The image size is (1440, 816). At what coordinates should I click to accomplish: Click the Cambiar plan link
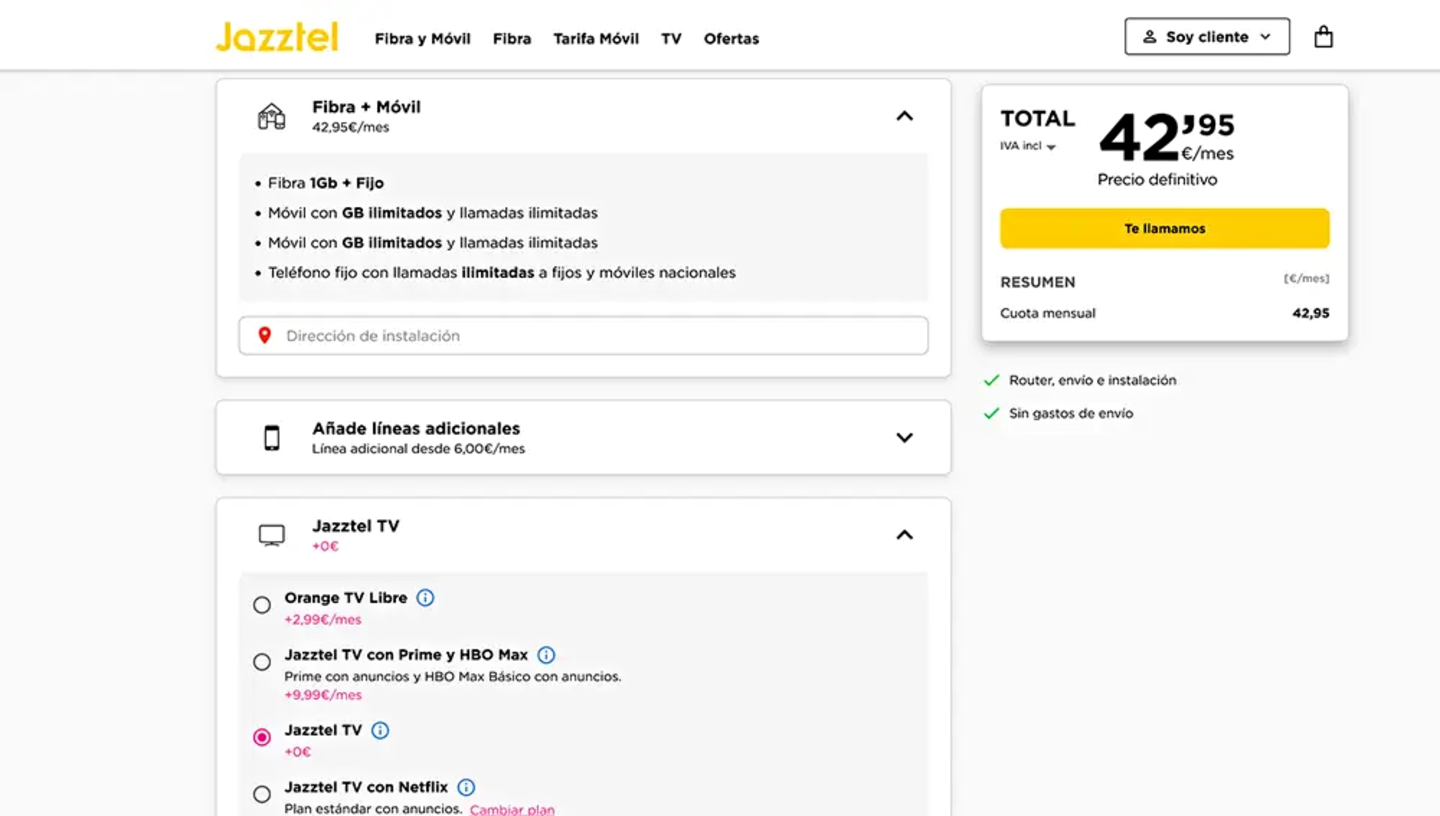point(512,809)
